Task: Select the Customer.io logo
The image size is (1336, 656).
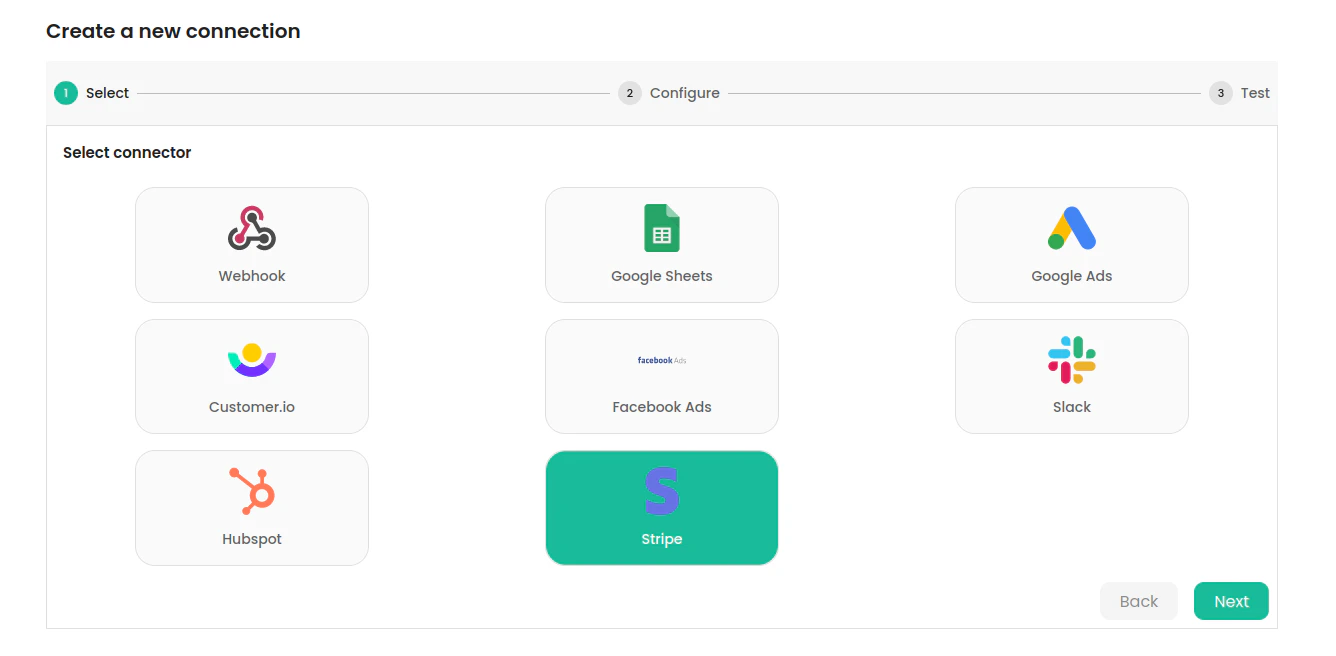Action: [252, 360]
